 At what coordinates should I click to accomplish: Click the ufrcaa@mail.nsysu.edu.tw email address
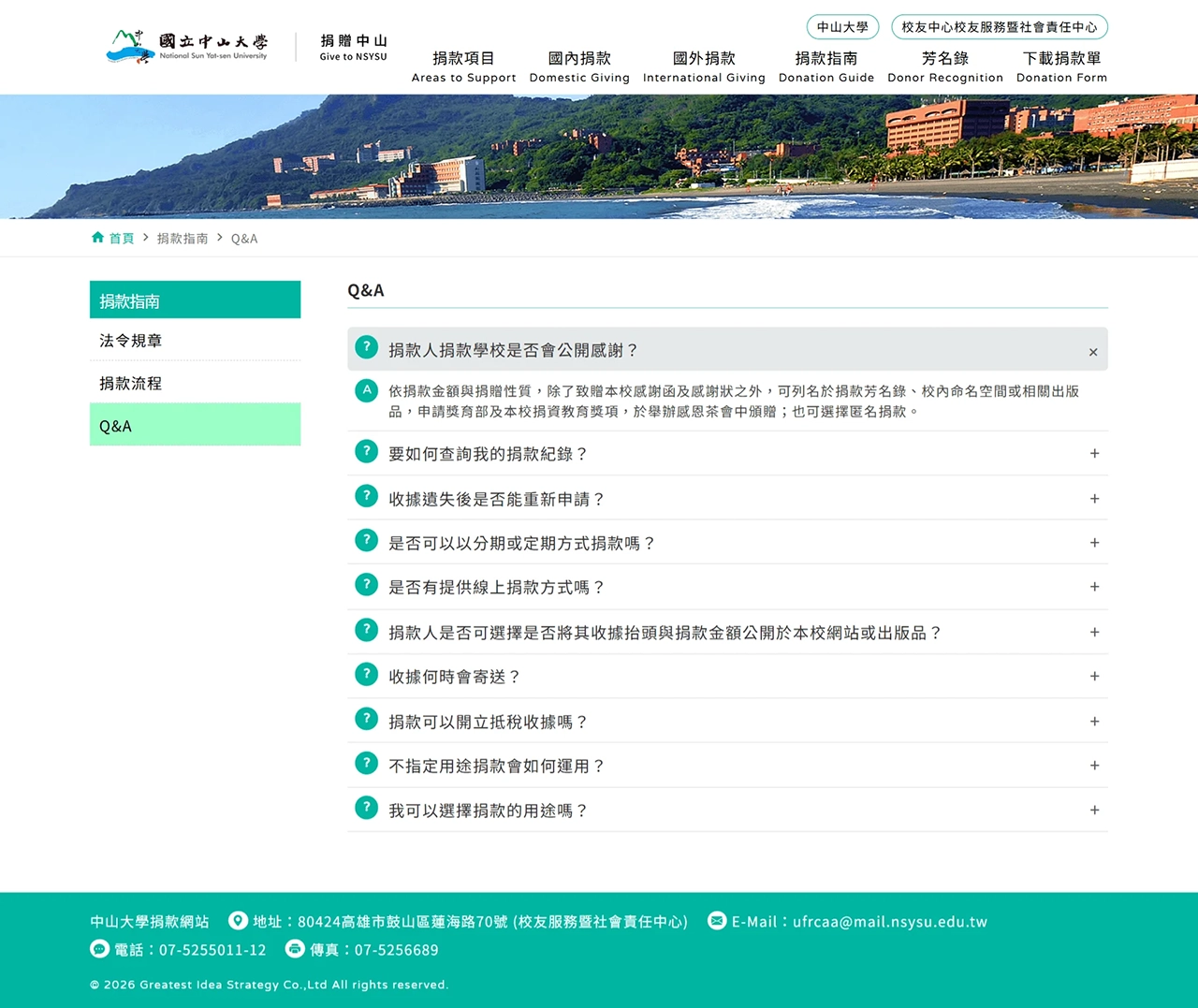pyautogui.click(x=890, y=922)
